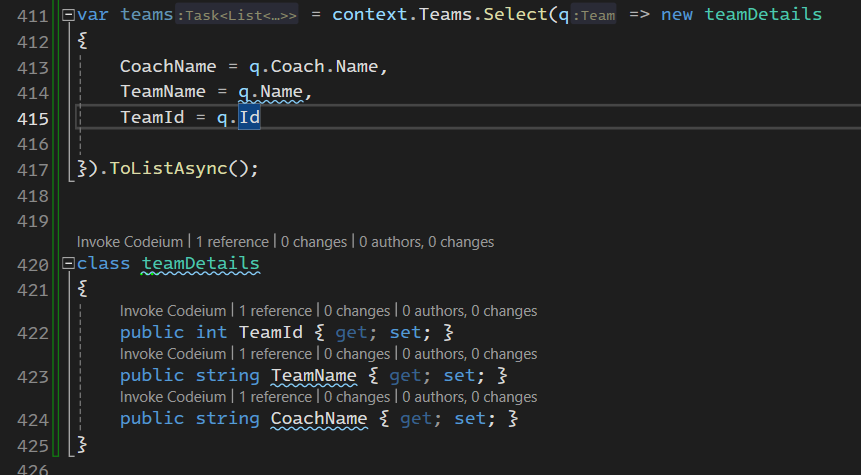Screen dimensions: 861x475
Task: Click line number 415 in the gutter
Action: coord(32,119)
